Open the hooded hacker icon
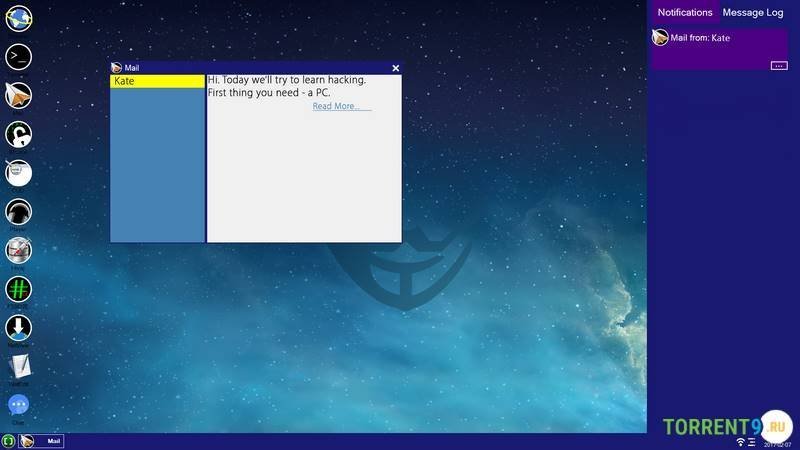The image size is (800, 450). 19,211
